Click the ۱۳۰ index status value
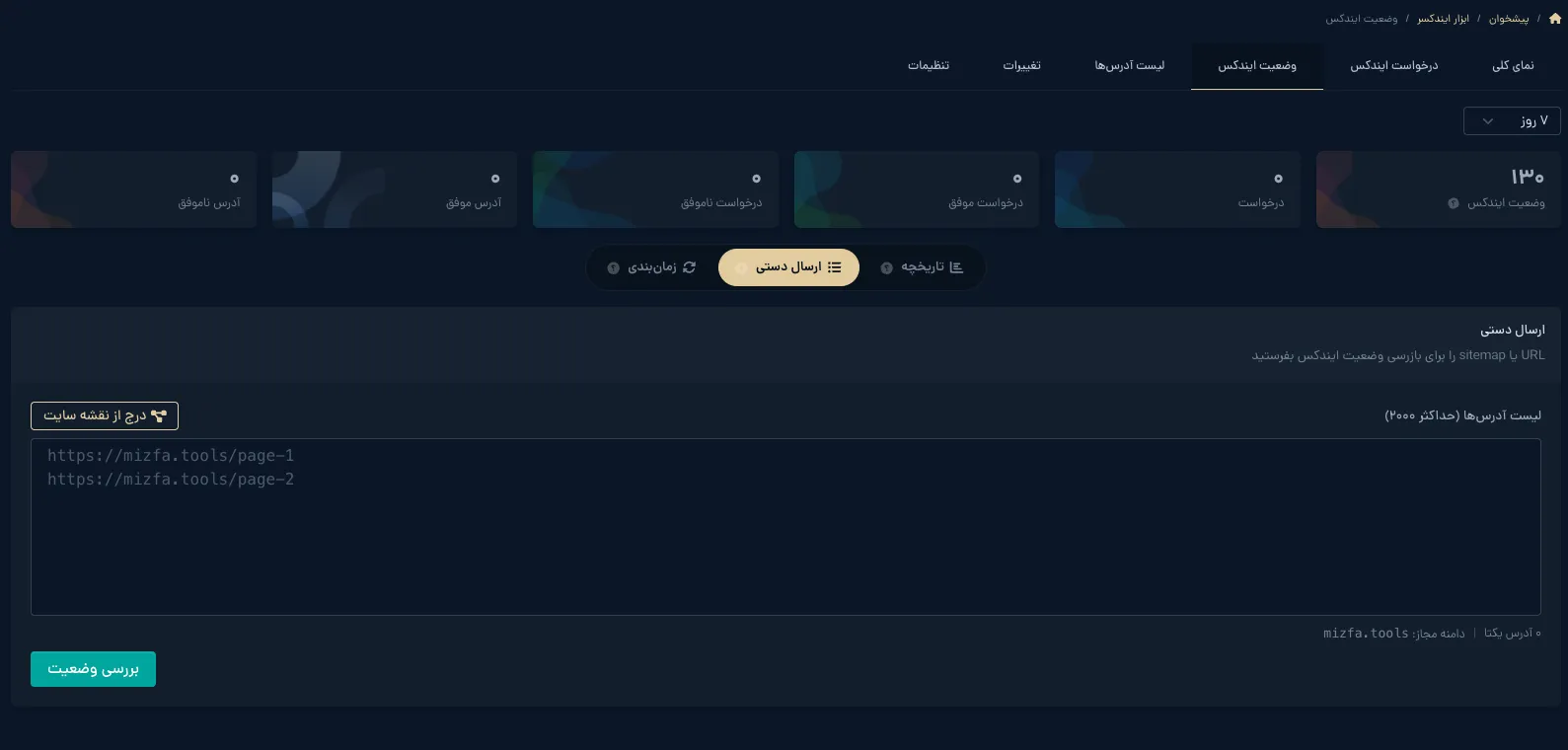The height and width of the screenshot is (750, 1568). 1528,177
